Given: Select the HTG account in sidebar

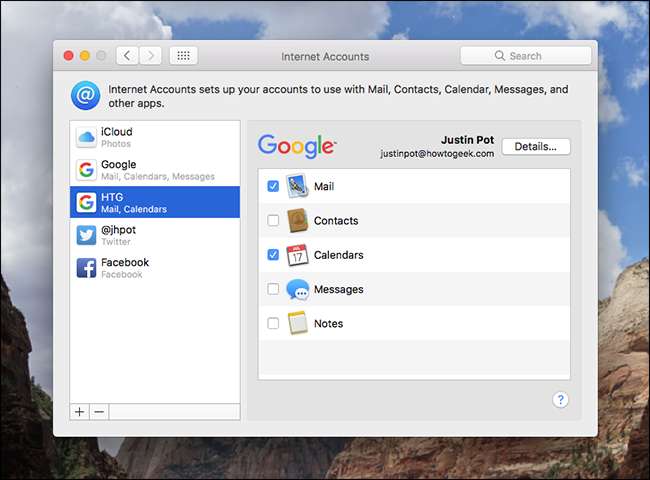Looking at the screenshot, I should point(155,202).
